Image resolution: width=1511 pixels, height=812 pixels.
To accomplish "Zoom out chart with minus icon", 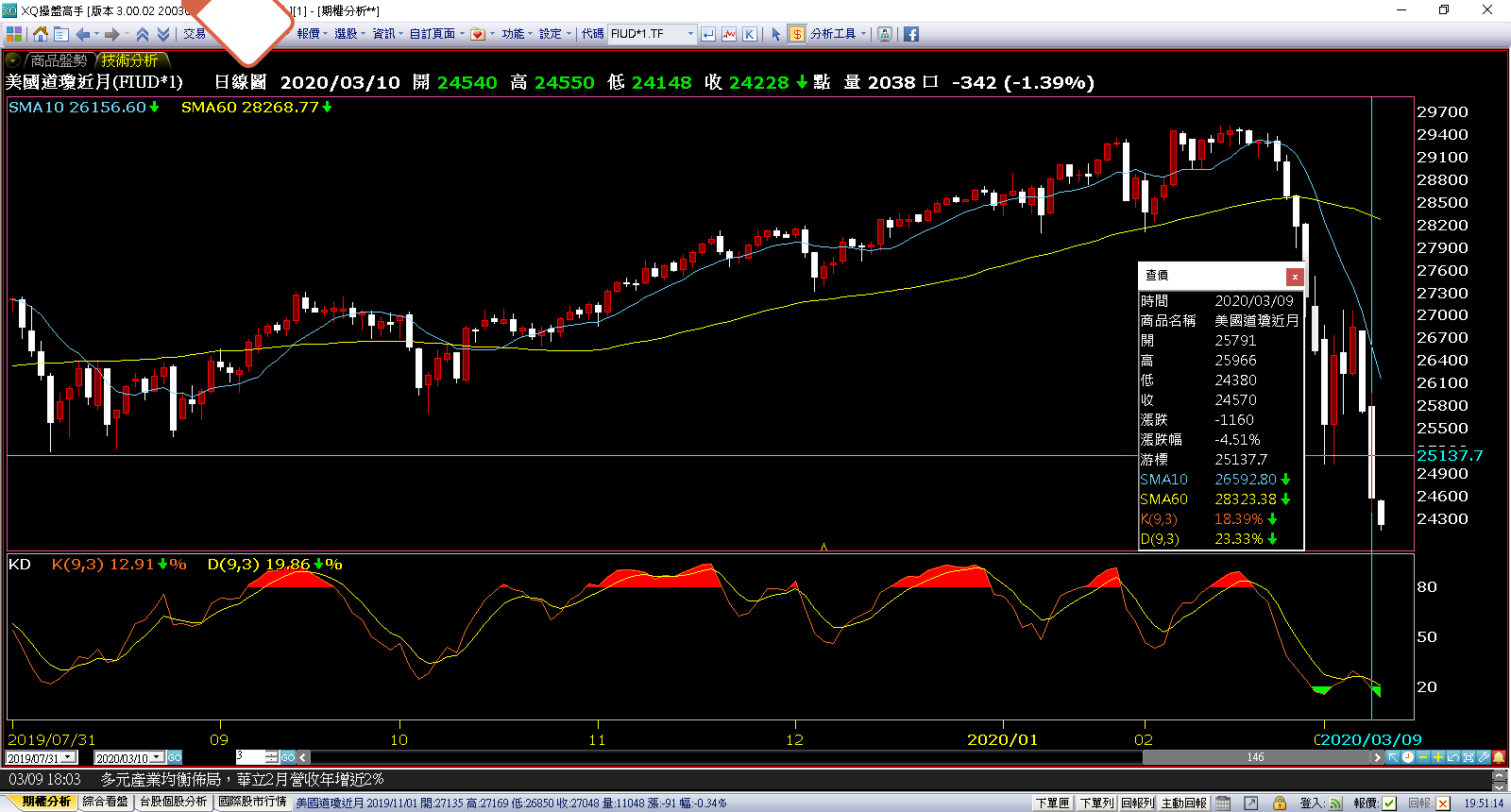I will pos(1423,757).
